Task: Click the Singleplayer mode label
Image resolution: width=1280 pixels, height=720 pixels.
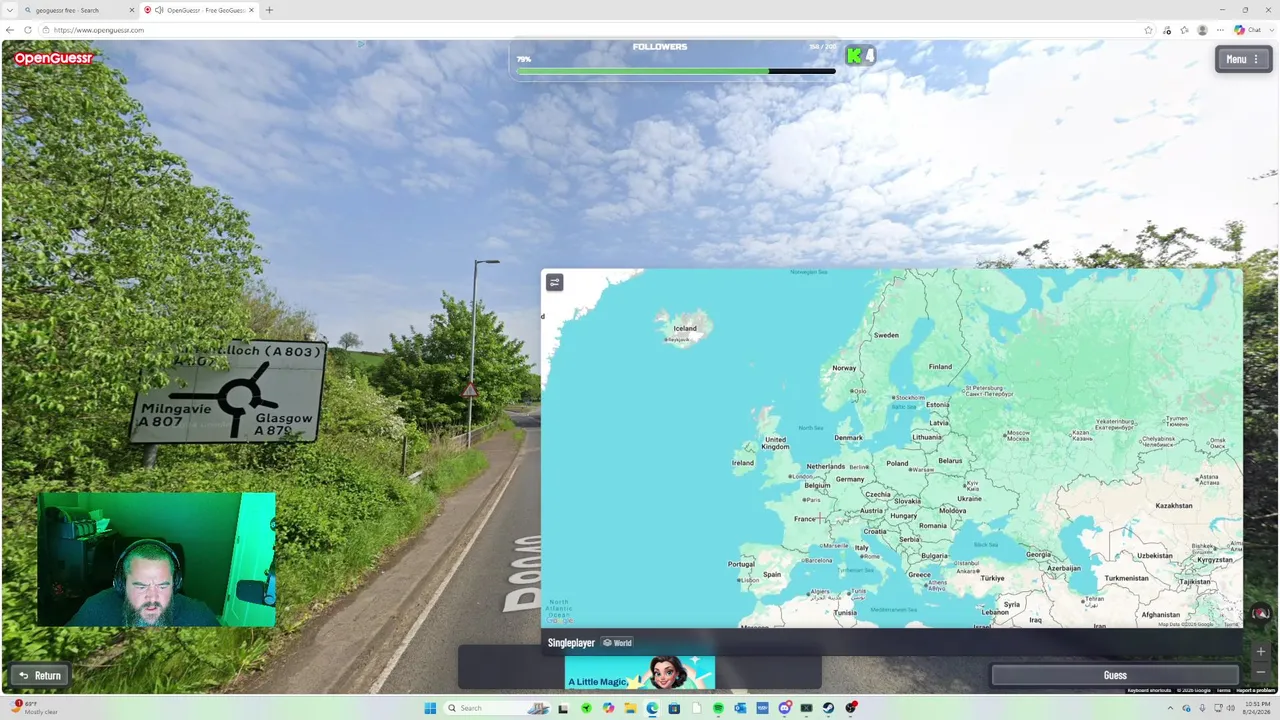Action: pos(571,643)
